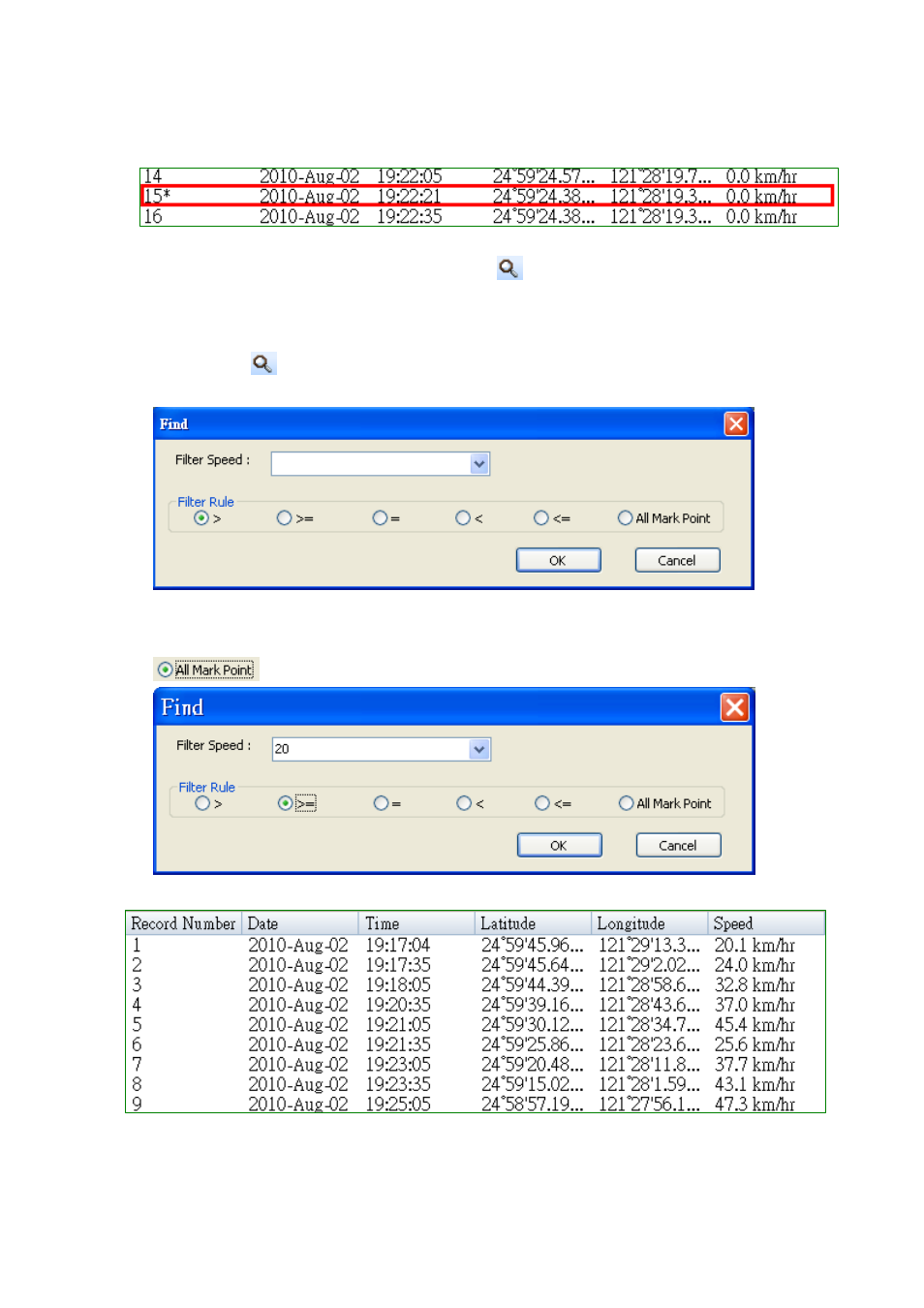Click OK in the speed-20 Find dialog
The image size is (924, 1308).
[559, 845]
